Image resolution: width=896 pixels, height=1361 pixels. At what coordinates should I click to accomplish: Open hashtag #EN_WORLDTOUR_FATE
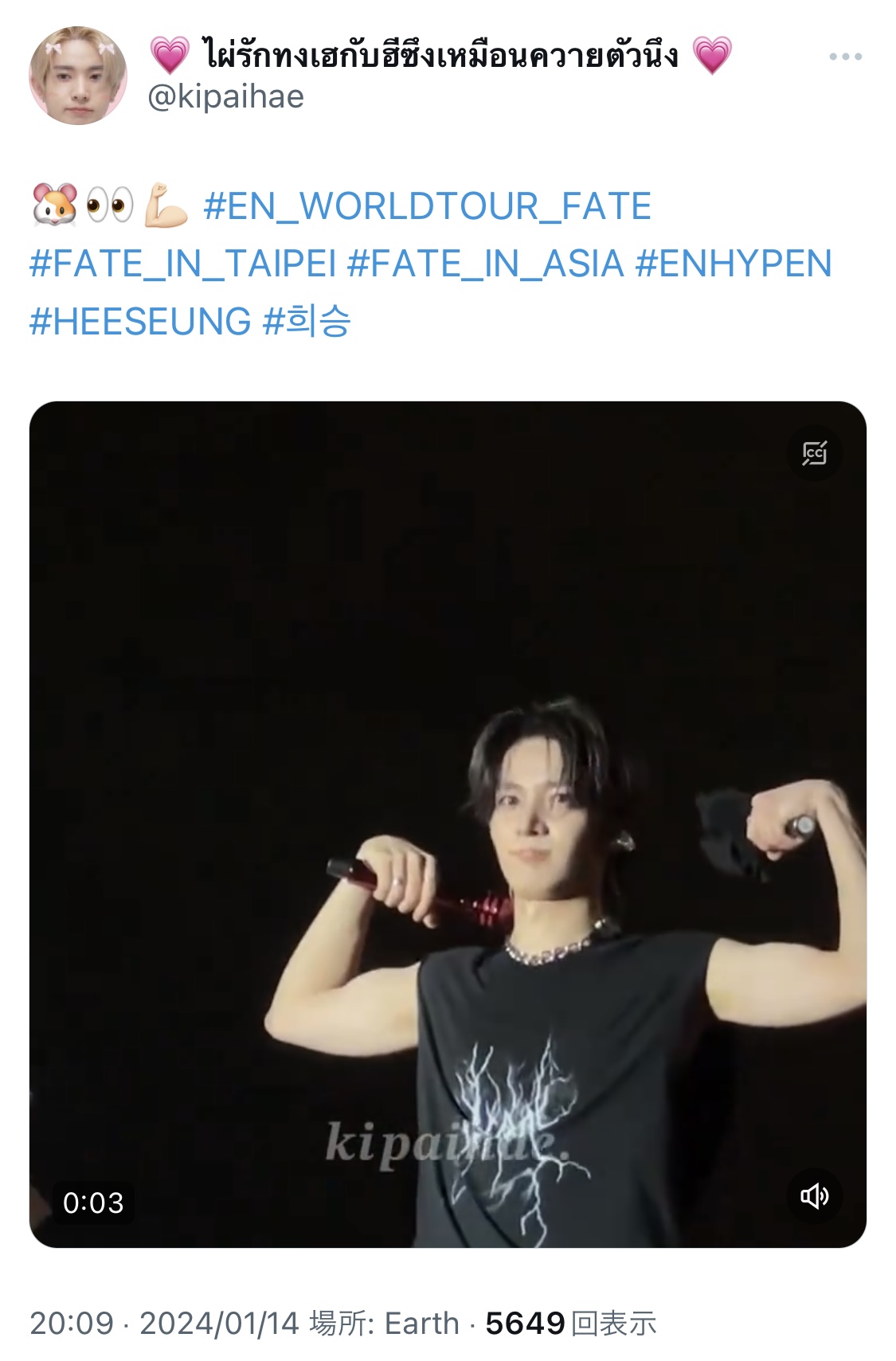tap(428, 206)
